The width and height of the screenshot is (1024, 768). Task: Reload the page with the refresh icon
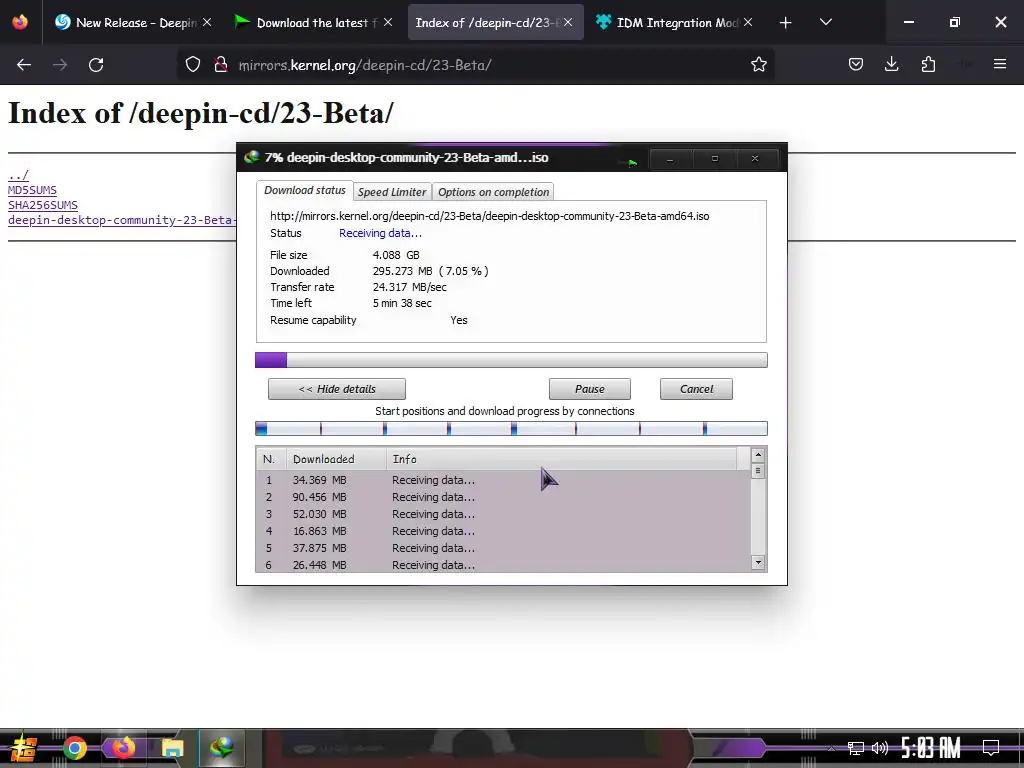96,65
